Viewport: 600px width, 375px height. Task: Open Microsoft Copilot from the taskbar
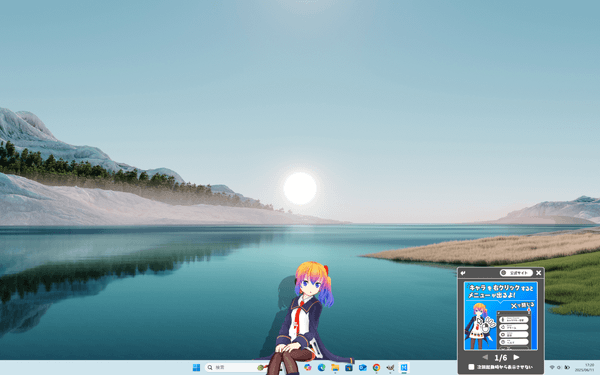[x=308, y=367]
